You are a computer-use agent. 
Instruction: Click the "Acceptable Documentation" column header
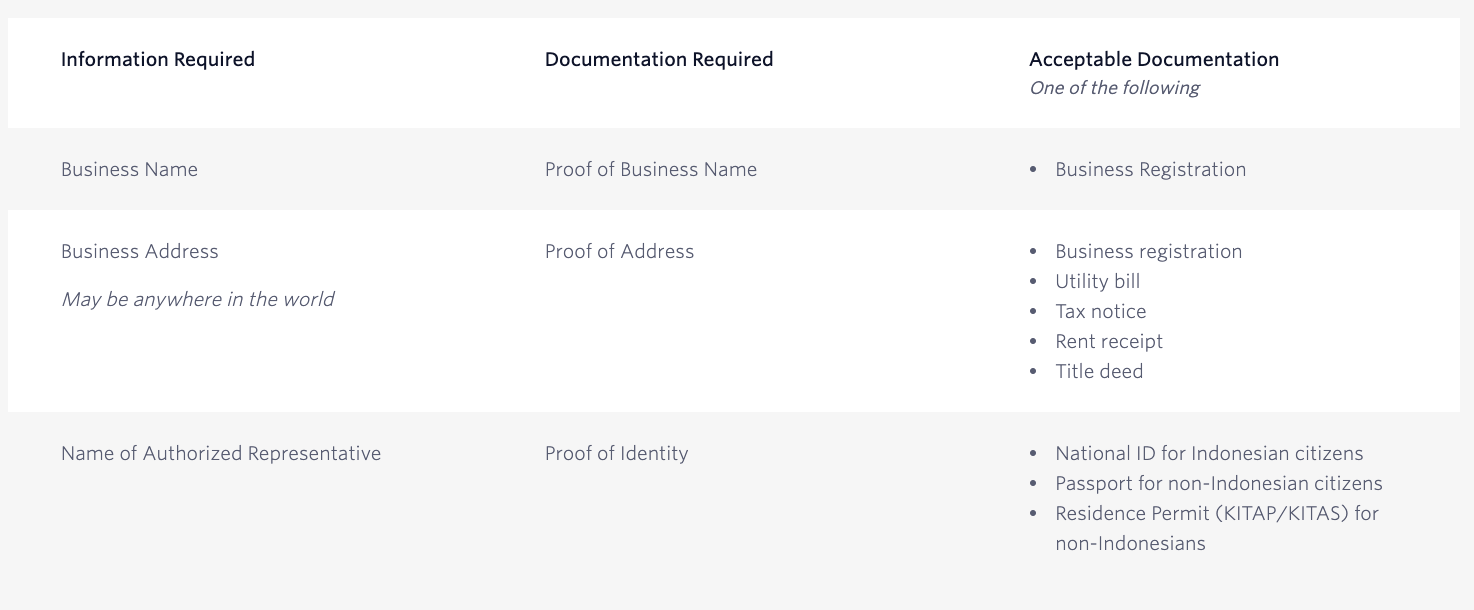(1154, 60)
